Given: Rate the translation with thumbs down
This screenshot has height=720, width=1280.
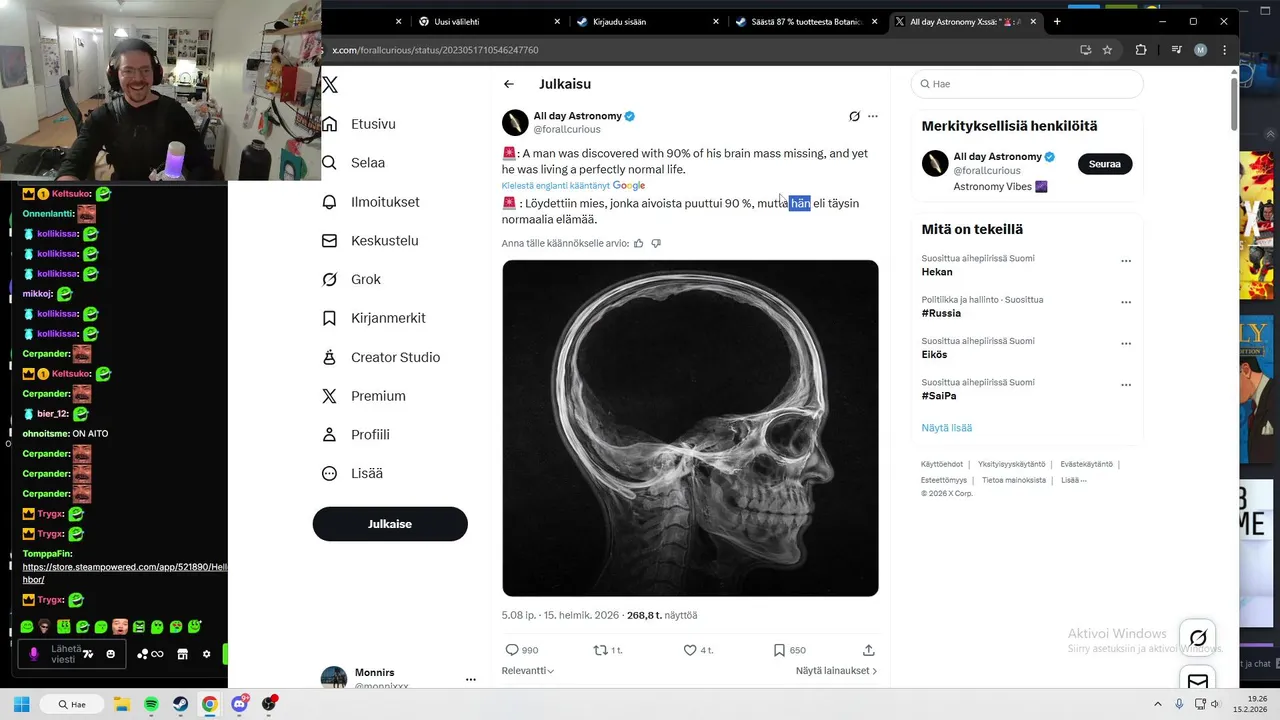Looking at the screenshot, I should (x=656, y=243).
